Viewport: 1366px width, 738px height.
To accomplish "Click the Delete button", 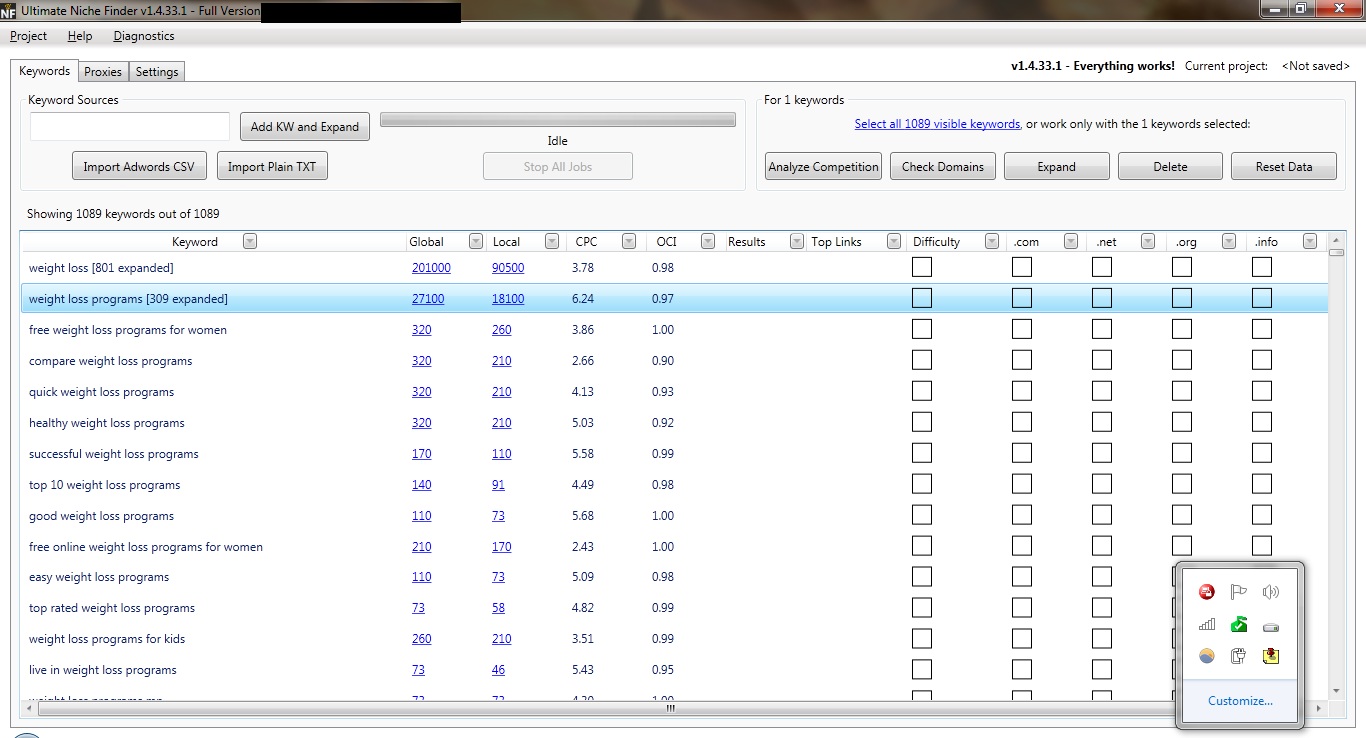I will click(1170, 167).
